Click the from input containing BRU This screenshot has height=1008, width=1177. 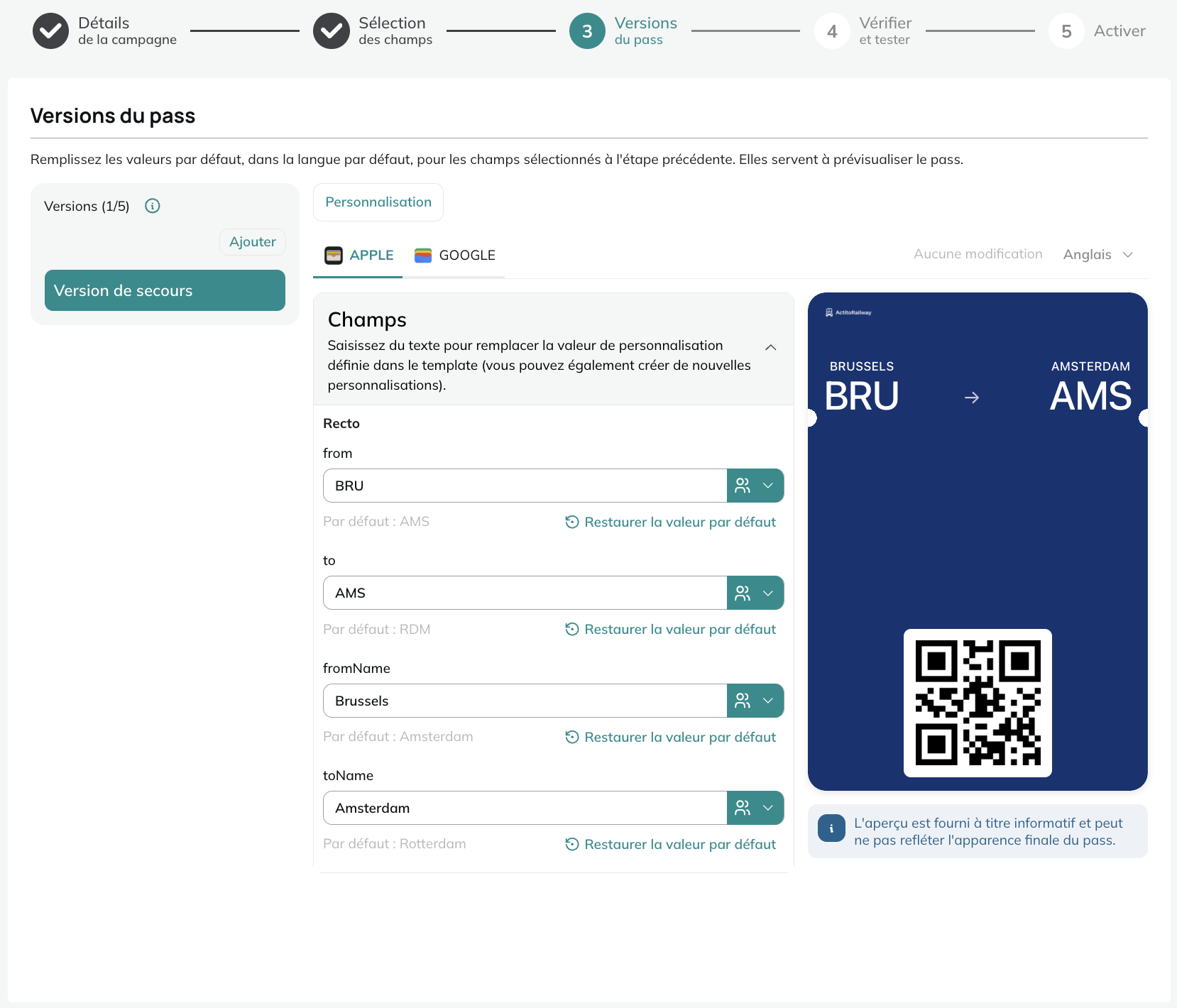point(525,486)
